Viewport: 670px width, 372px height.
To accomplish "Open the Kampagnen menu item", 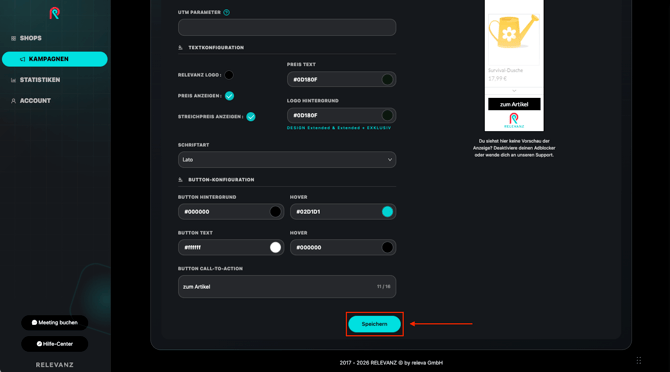I will pyautogui.click(x=55, y=59).
